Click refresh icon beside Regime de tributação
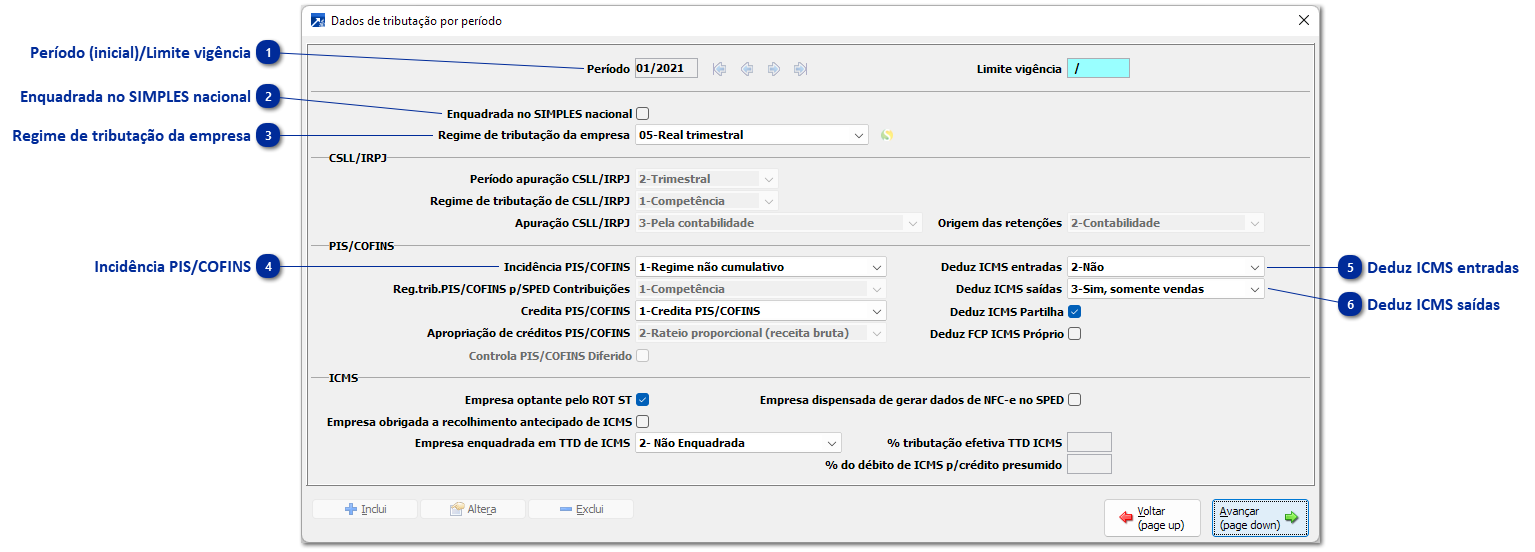The width and height of the screenshot is (1535, 552). 886,135
